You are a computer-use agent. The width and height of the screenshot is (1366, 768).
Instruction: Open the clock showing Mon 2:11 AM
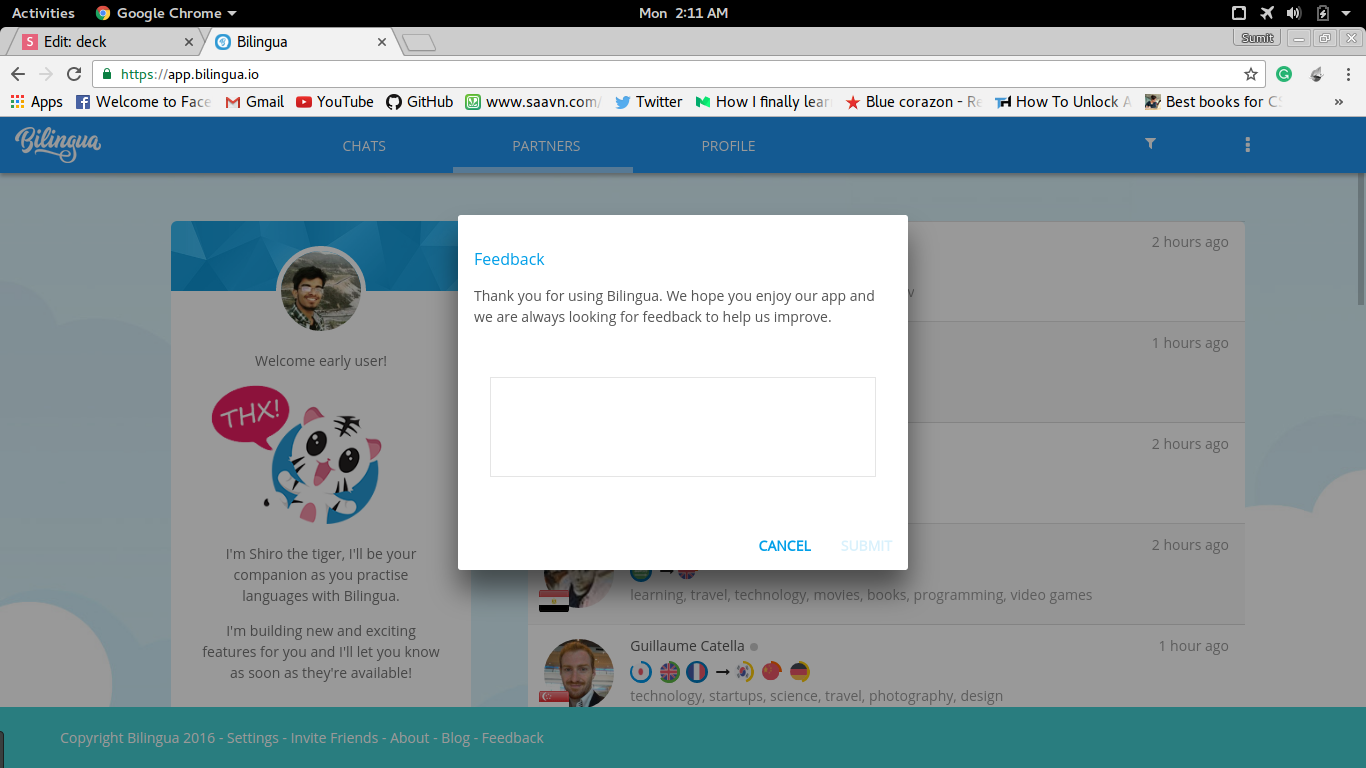tap(683, 13)
